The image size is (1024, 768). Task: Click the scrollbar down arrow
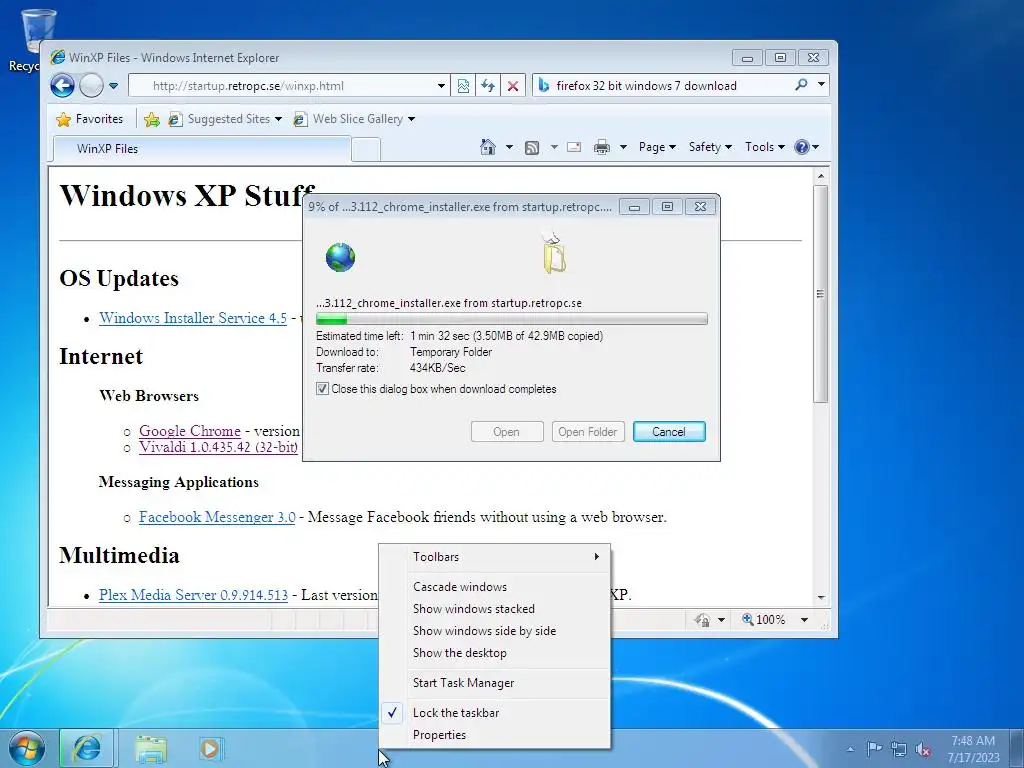pos(821,598)
